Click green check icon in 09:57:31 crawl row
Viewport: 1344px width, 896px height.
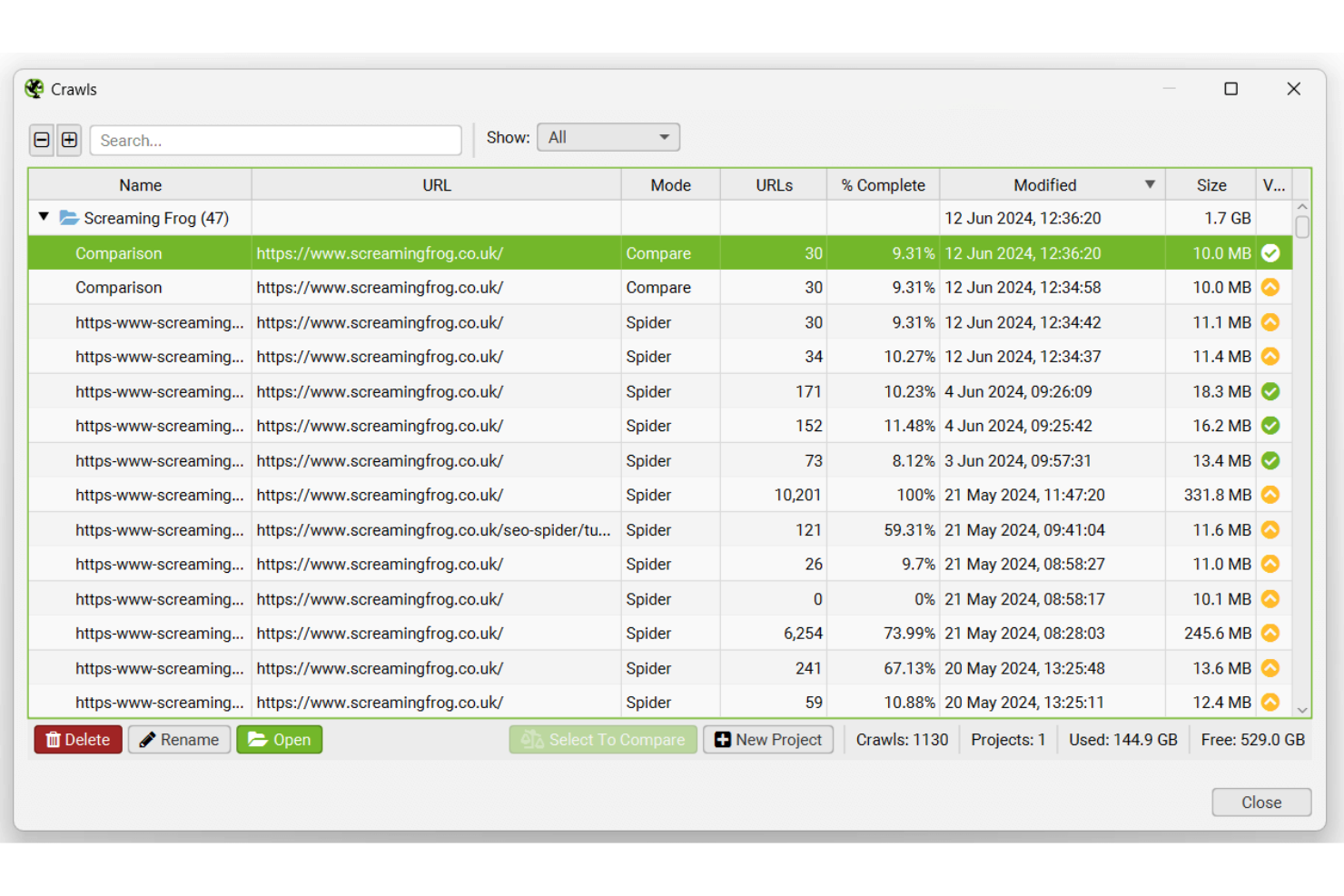(1270, 460)
